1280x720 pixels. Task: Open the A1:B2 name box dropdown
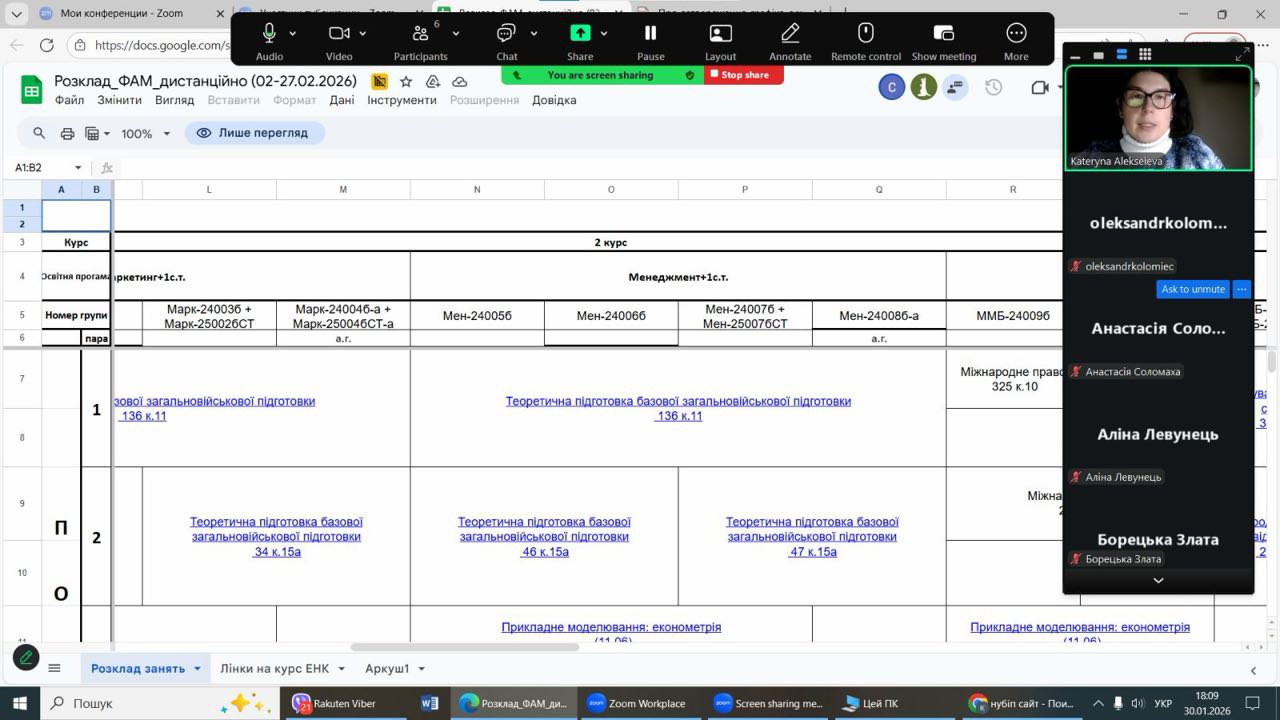[x=77, y=168]
